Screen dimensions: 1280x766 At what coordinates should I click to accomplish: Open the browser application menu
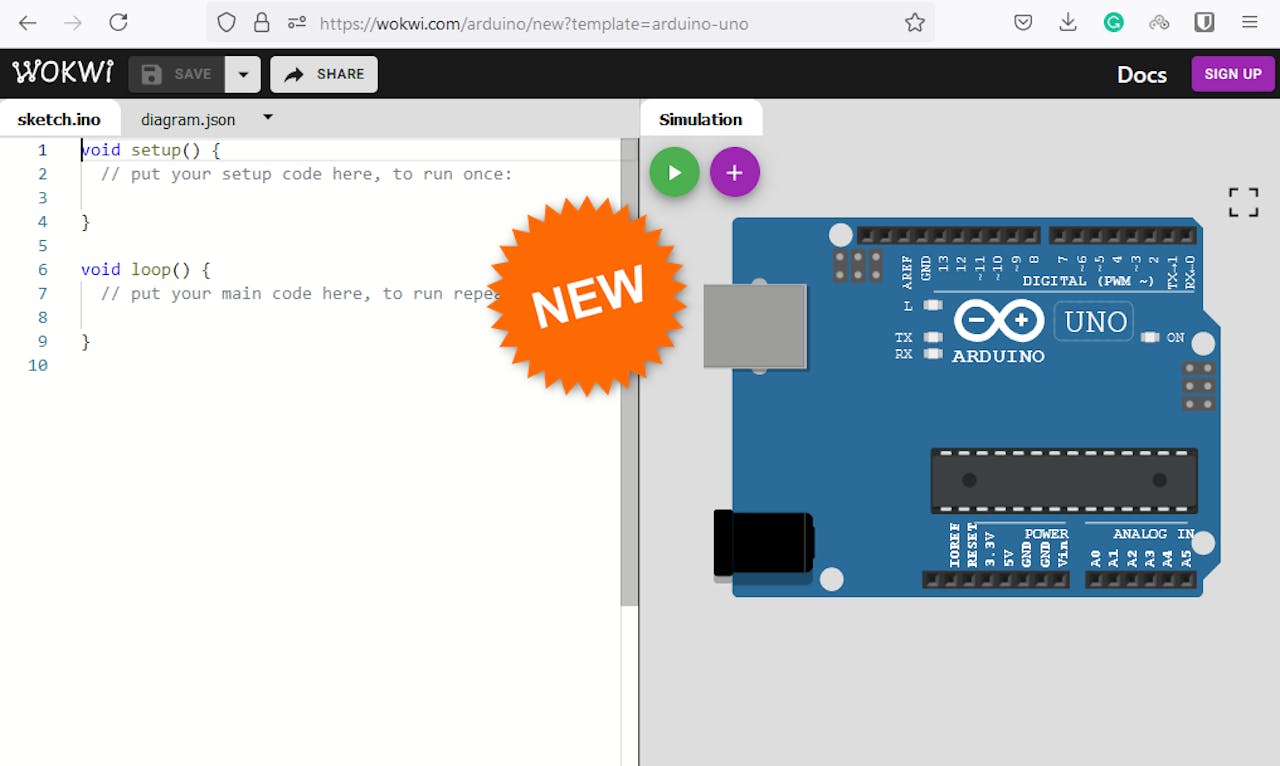point(1249,23)
